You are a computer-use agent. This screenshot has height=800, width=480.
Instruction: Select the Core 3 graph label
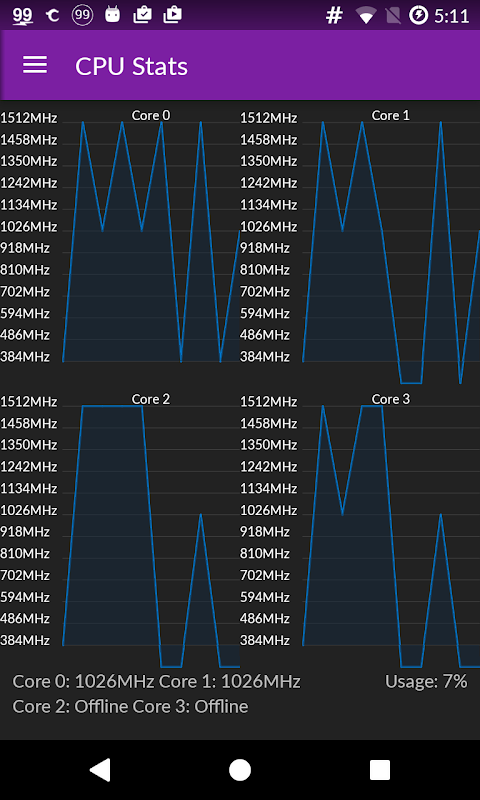(x=391, y=399)
